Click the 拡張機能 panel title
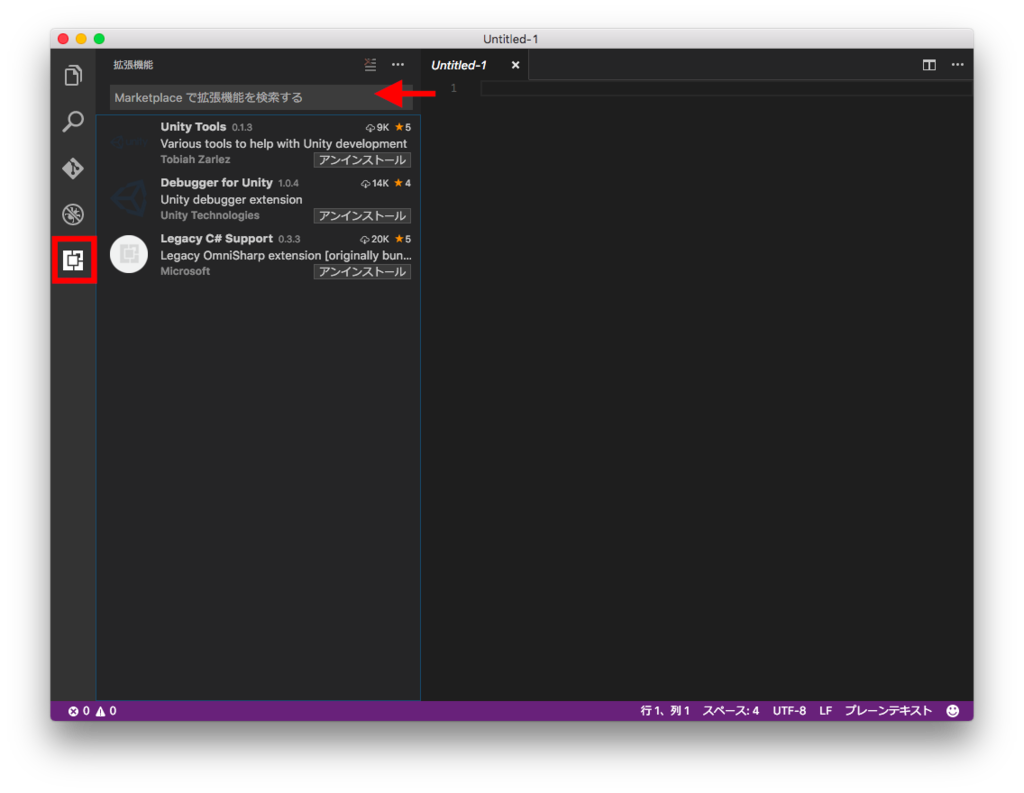Image resolution: width=1024 pixels, height=793 pixels. pyautogui.click(x=133, y=65)
